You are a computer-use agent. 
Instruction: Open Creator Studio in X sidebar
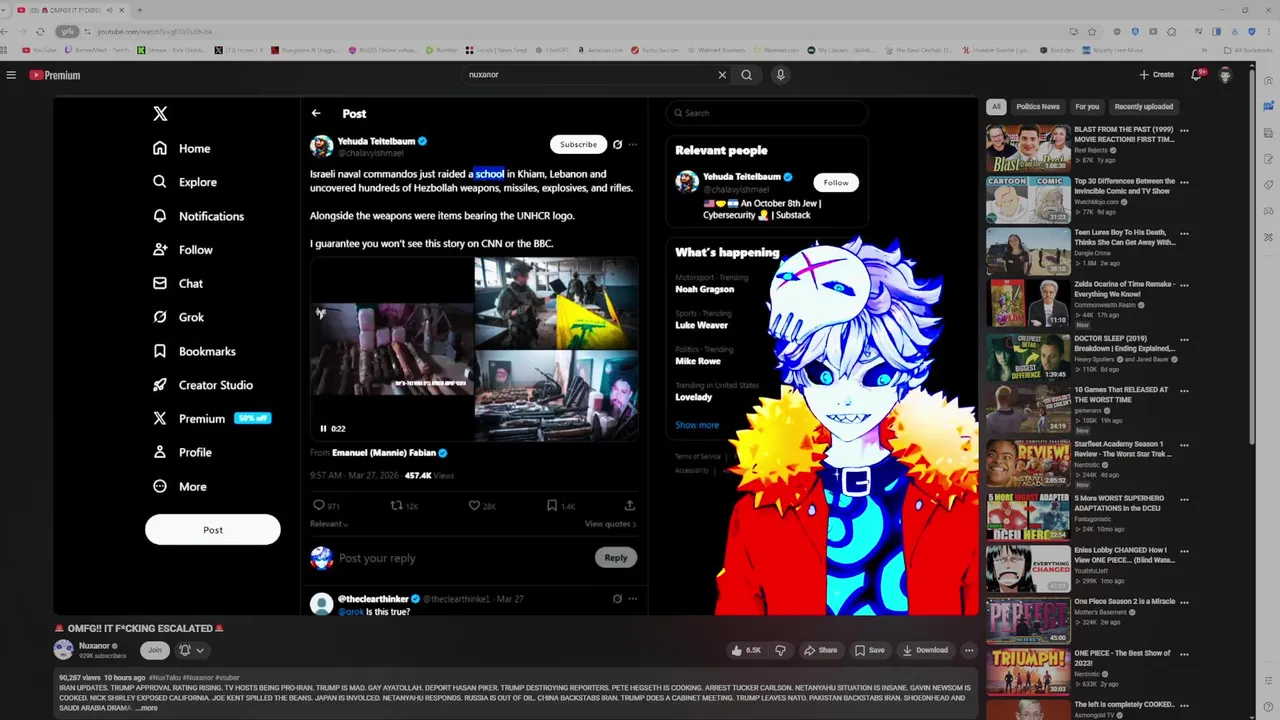(x=202, y=385)
